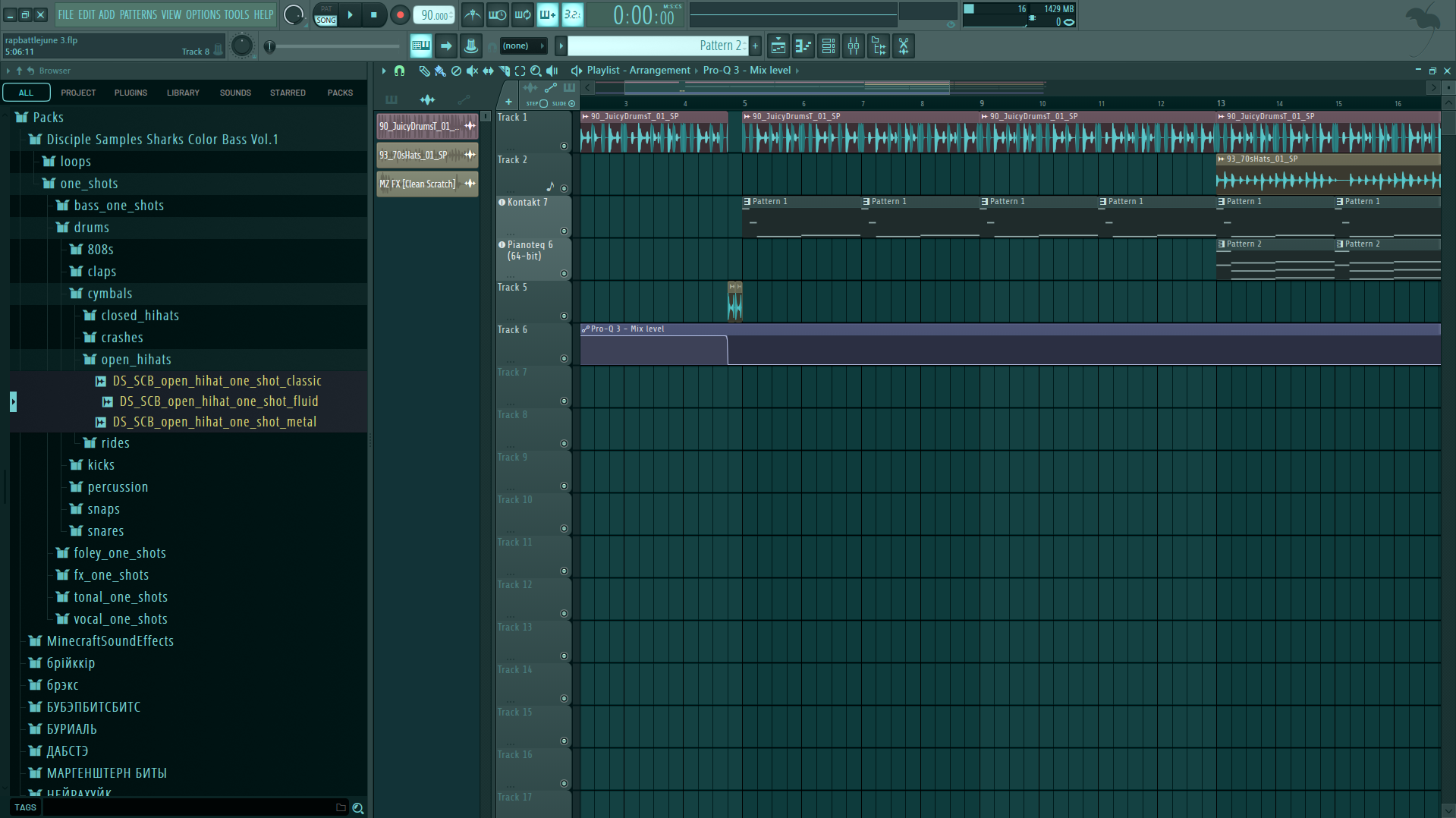Viewport: 1456px width, 818px height.
Task: Select the Slice tool in playlist
Action: tap(504, 71)
